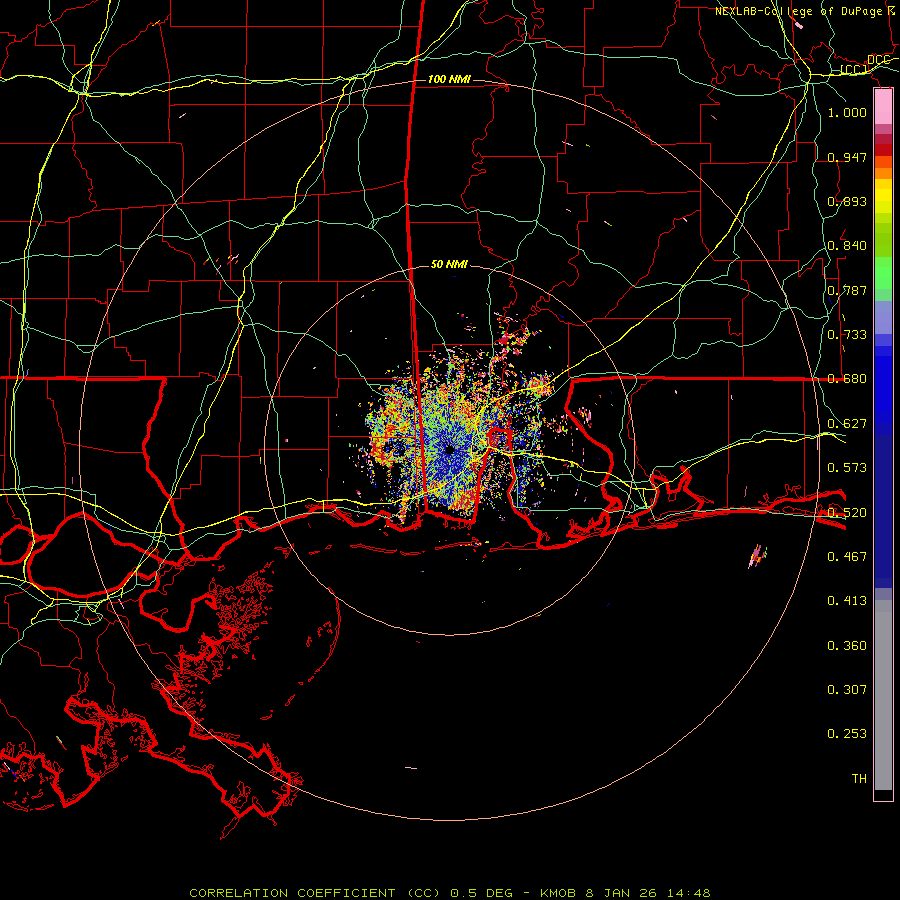Click the 0.893 legend value
Image resolution: width=900 pixels, height=900 pixels.
[x=847, y=201]
